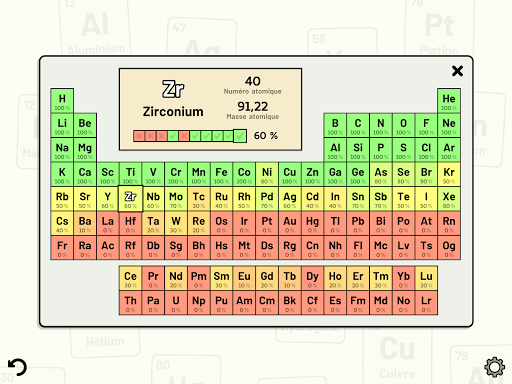This screenshot has height=384, width=512.
Task: Click the Chlorine (Cl) cell
Action: pyautogui.click(x=426, y=150)
